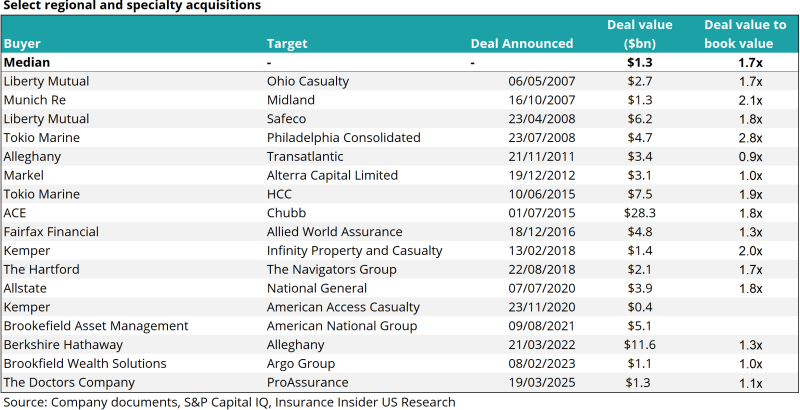Click the source line mentioning S&P Capital IQ
This screenshot has height=410, width=800.
230,402
